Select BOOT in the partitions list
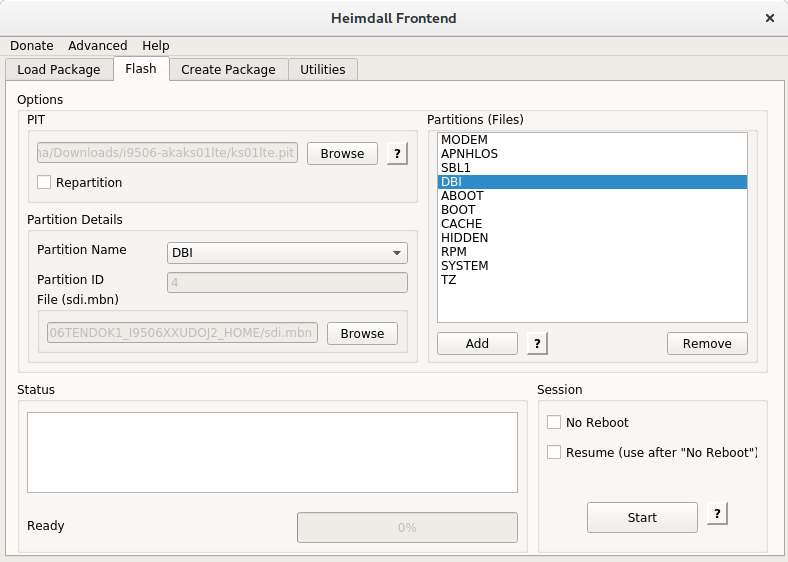Image resolution: width=788 pixels, height=562 pixels. click(x=592, y=210)
